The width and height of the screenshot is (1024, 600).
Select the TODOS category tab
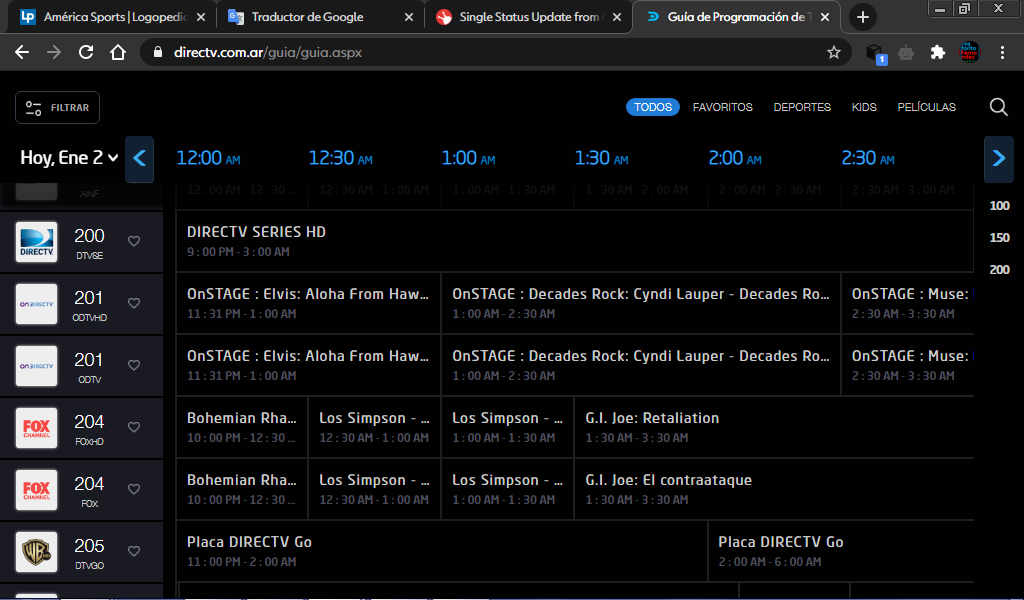coord(652,107)
